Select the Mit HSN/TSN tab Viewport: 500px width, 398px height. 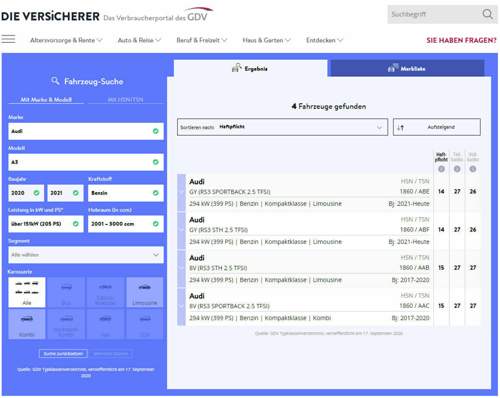click(126, 100)
